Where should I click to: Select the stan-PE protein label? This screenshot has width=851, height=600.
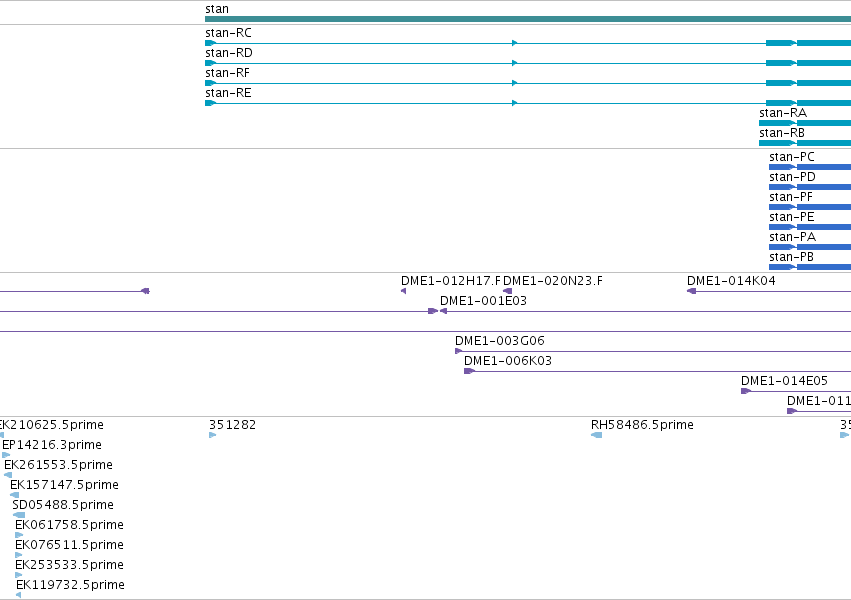click(x=792, y=217)
